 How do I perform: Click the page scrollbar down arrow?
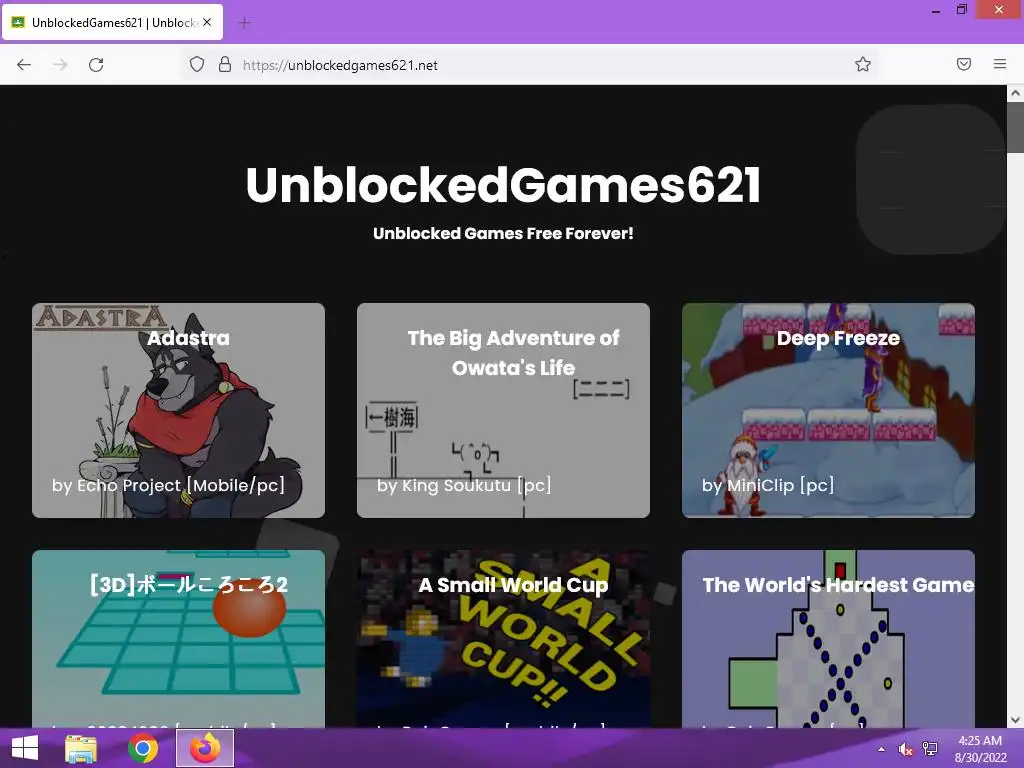pyautogui.click(x=1015, y=720)
